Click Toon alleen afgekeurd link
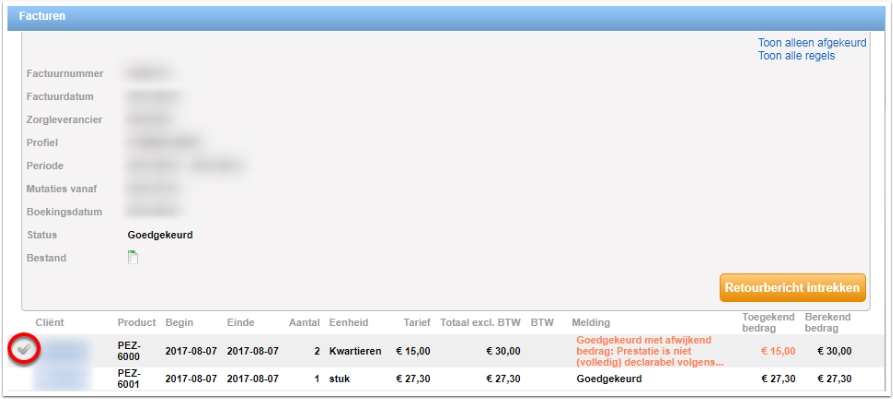893x399 pixels. click(812, 43)
